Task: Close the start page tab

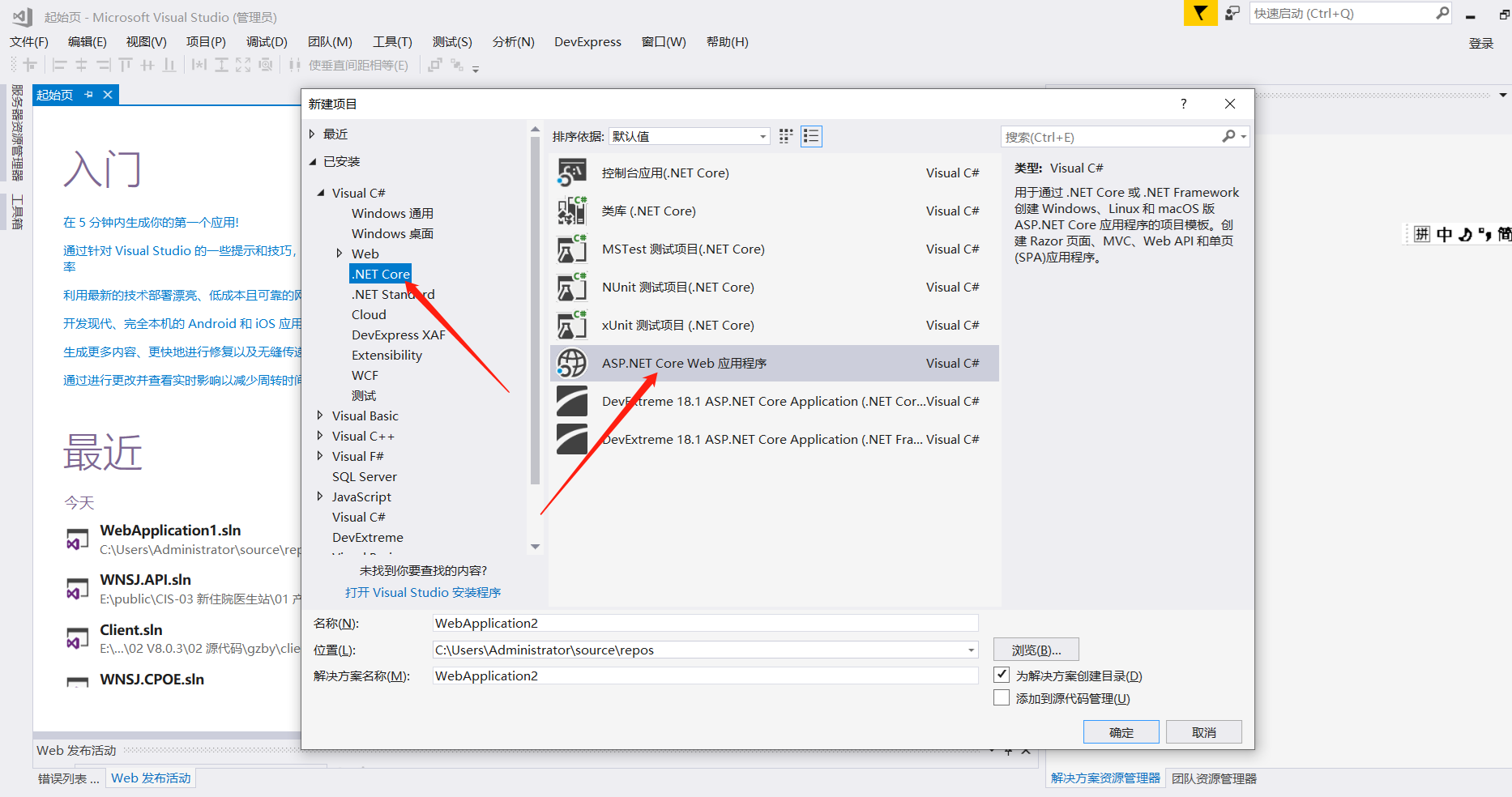Action: pos(107,95)
